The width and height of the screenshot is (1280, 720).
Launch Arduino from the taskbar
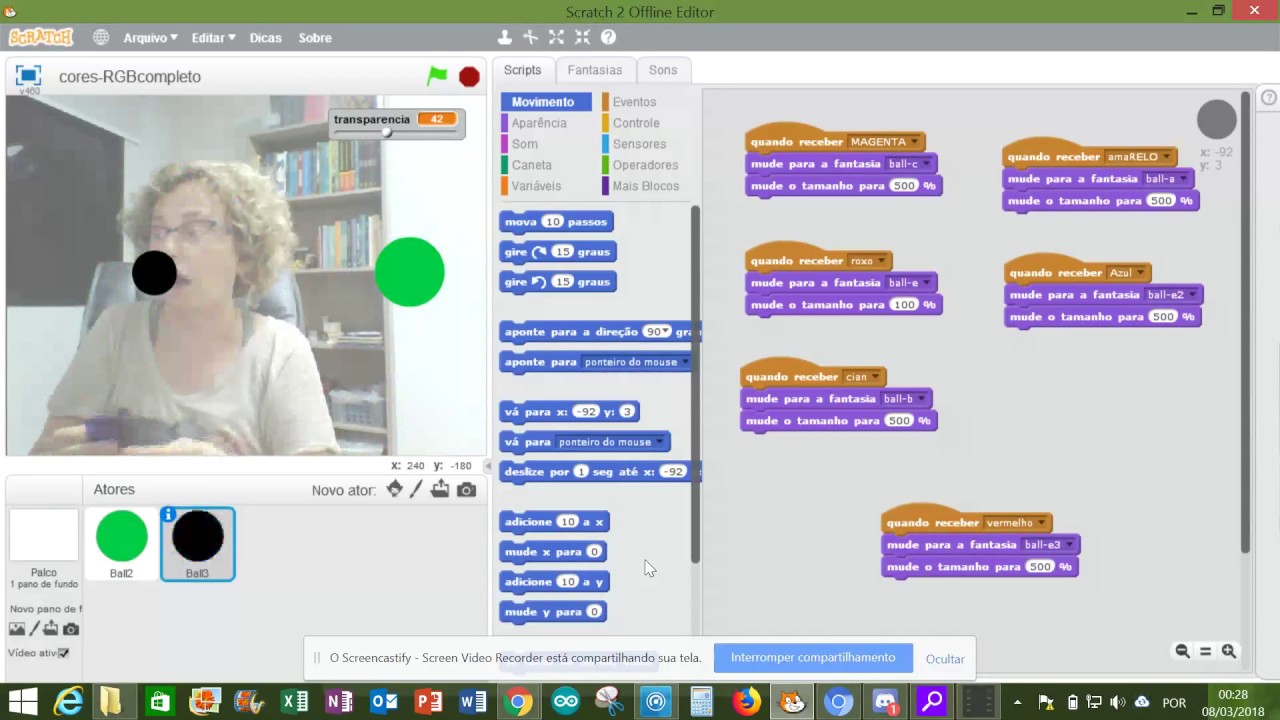(565, 702)
